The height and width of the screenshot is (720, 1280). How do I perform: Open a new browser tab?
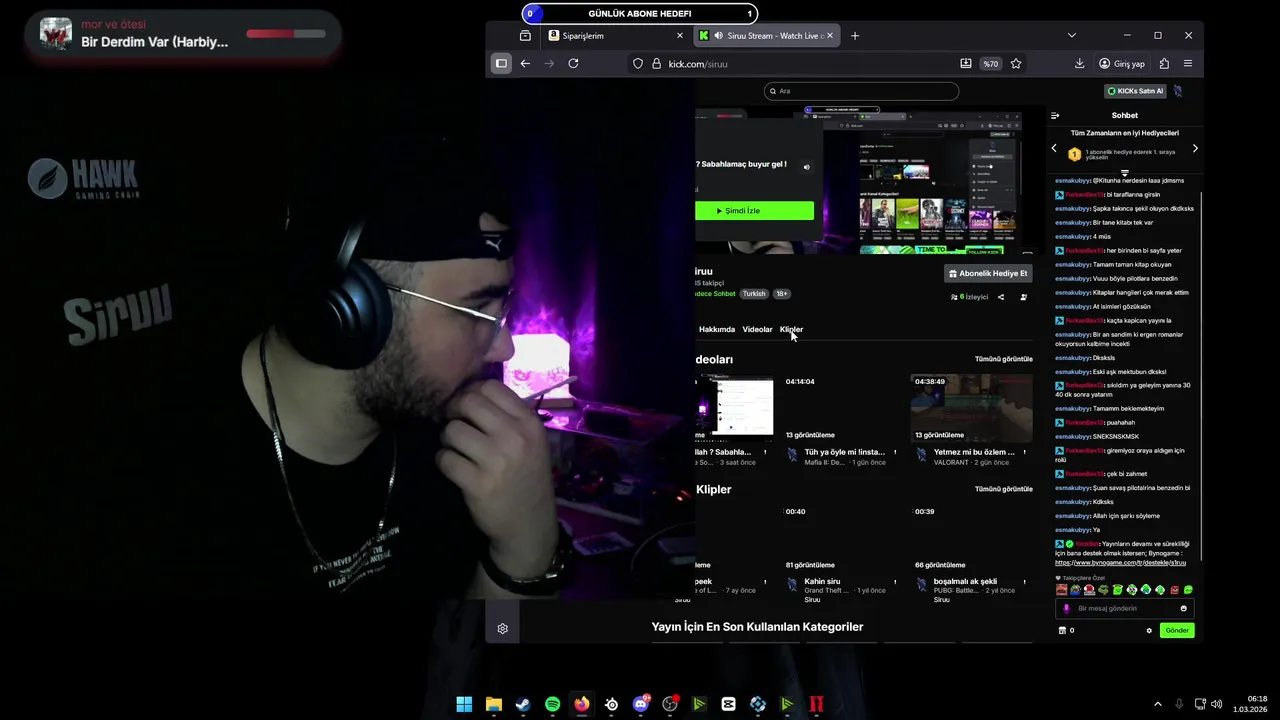pos(854,36)
